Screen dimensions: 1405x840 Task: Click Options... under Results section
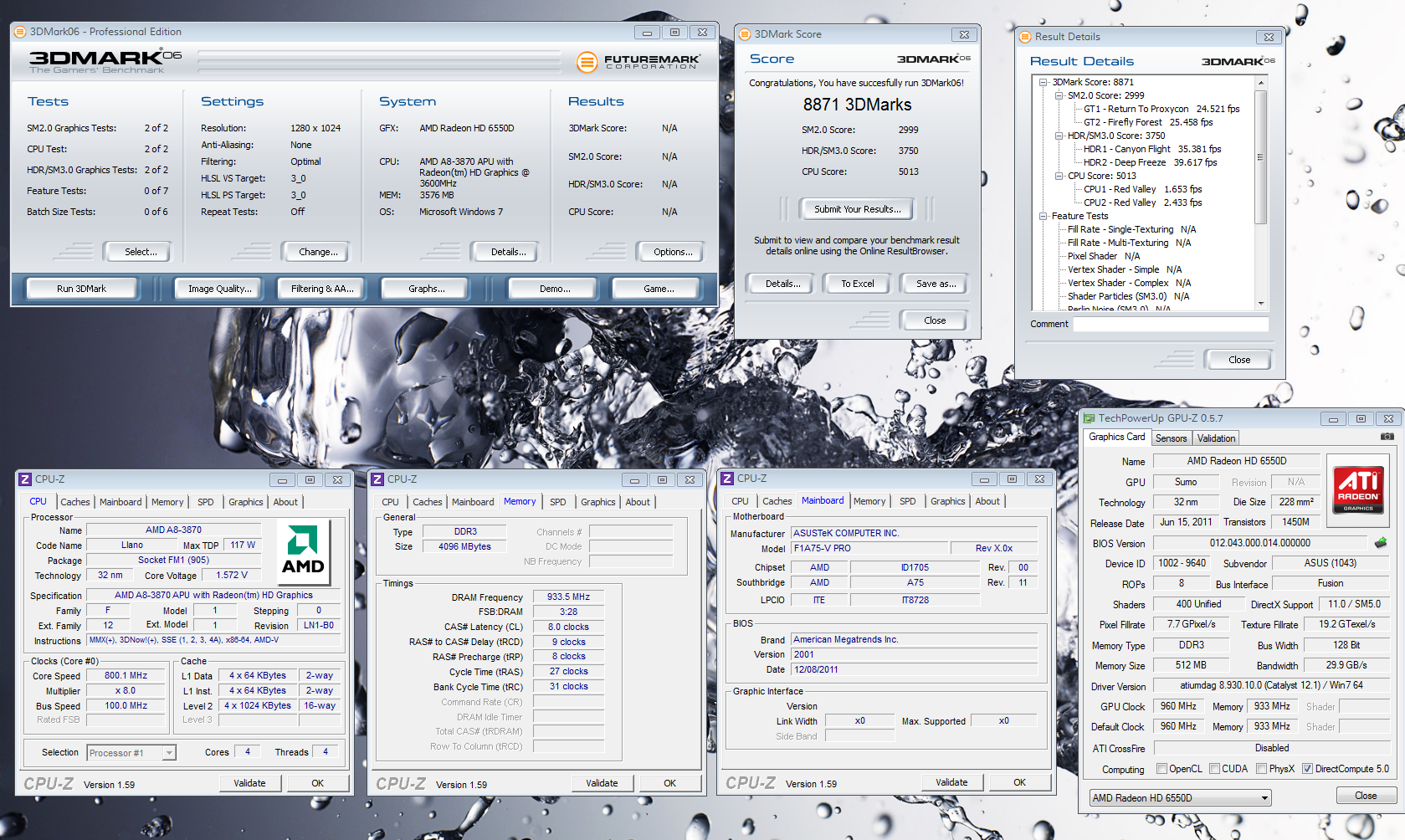(673, 252)
